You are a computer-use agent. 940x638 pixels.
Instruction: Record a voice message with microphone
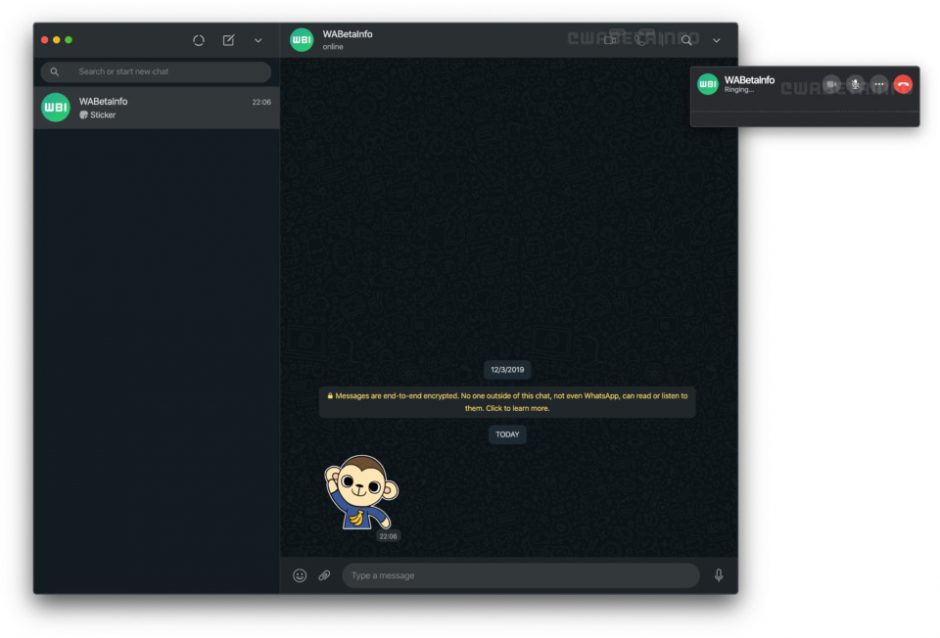718,575
